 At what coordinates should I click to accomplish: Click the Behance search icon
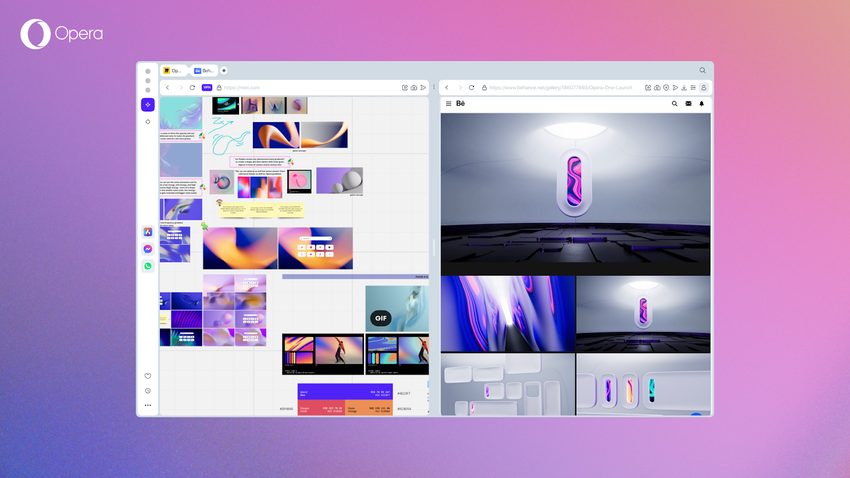tap(674, 104)
